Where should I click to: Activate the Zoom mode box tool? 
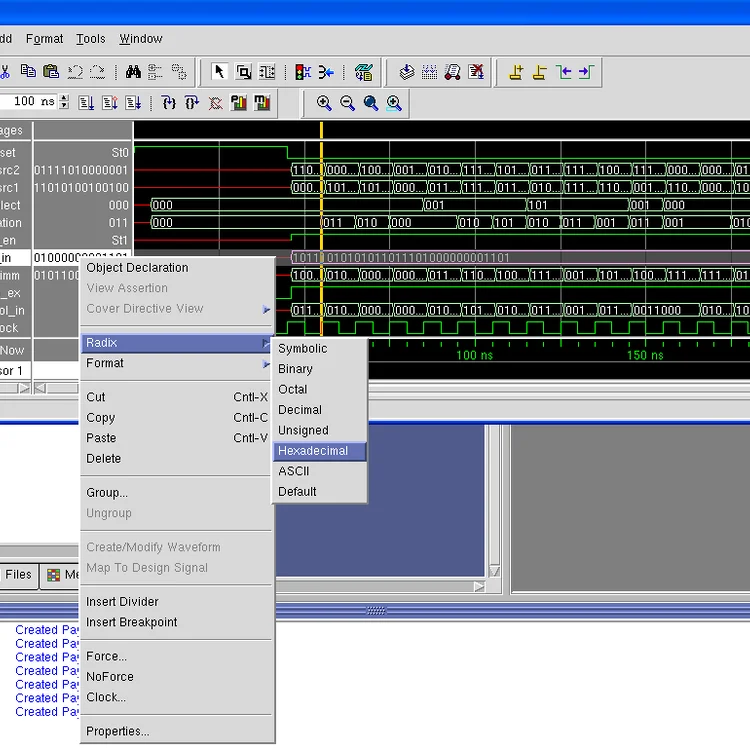pyautogui.click(x=243, y=72)
